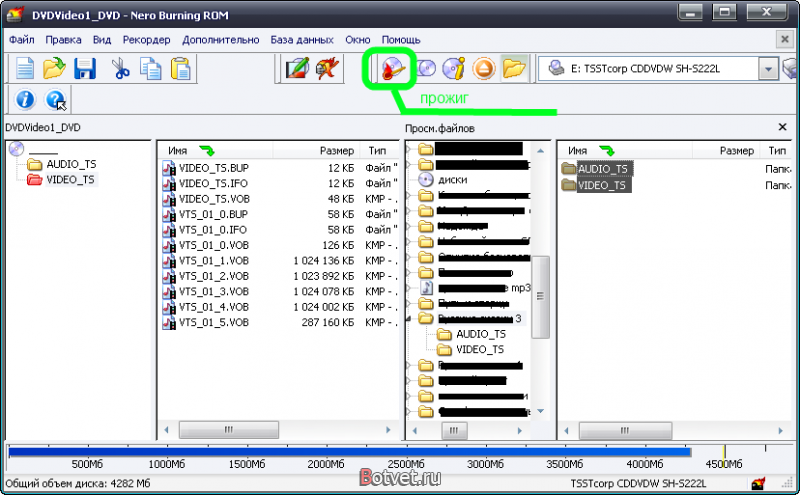
Task: Click the Help question mark icon
Action: [55, 100]
